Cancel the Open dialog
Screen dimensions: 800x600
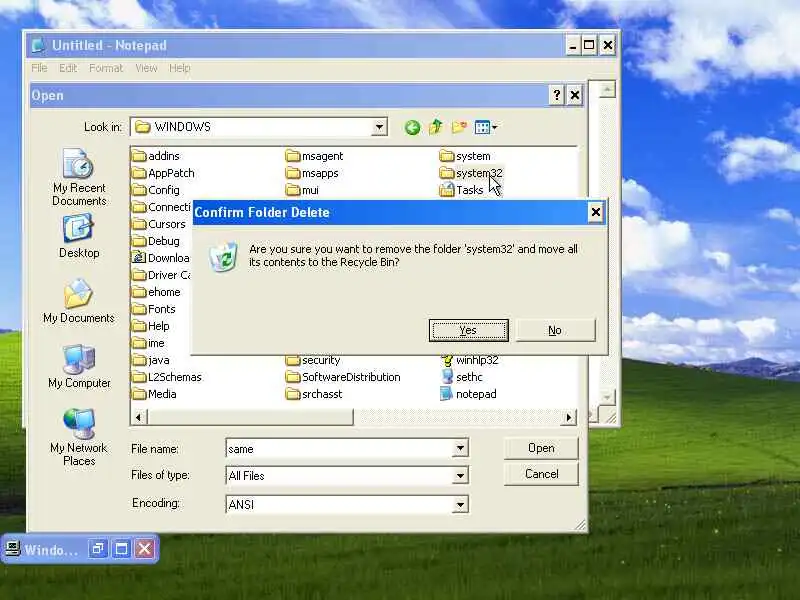(x=541, y=474)
